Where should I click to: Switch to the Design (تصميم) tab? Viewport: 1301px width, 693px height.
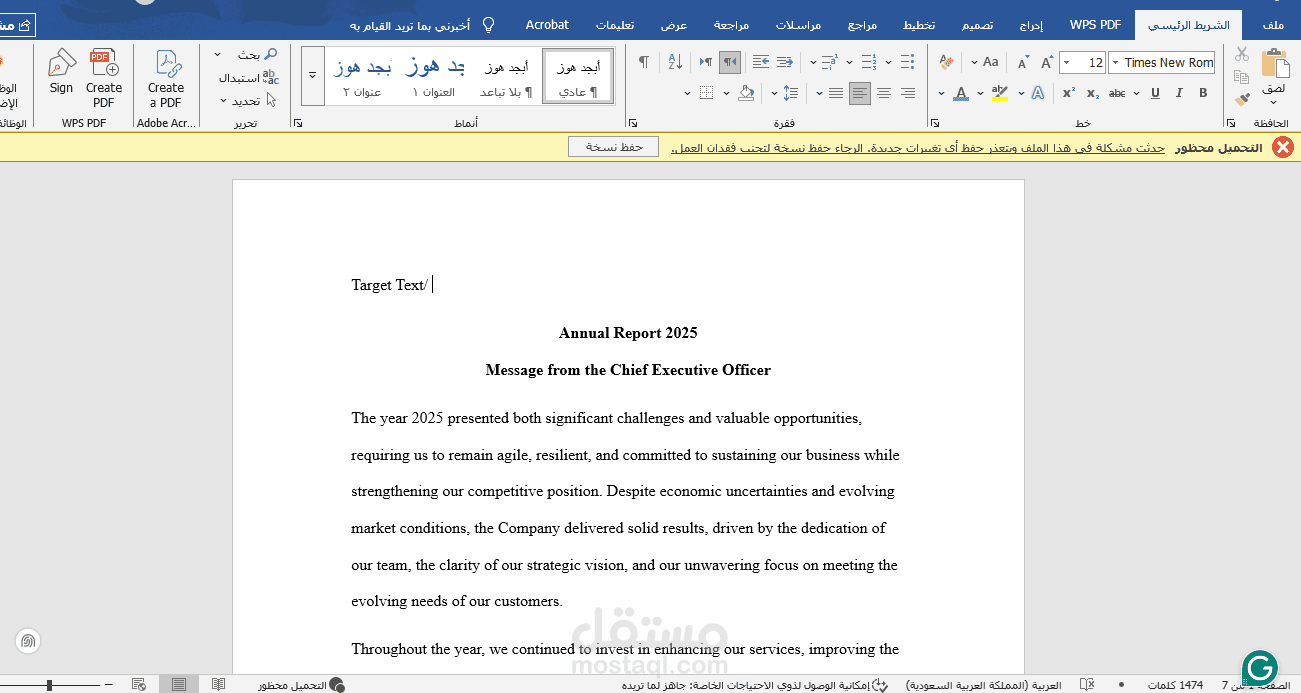click(978, 25)
